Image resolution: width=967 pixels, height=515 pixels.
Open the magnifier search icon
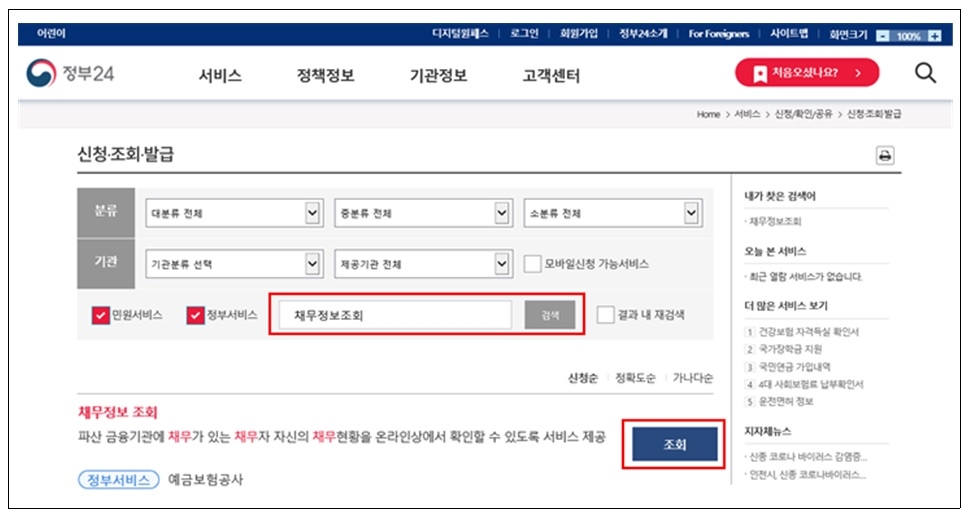pos(925,73)
